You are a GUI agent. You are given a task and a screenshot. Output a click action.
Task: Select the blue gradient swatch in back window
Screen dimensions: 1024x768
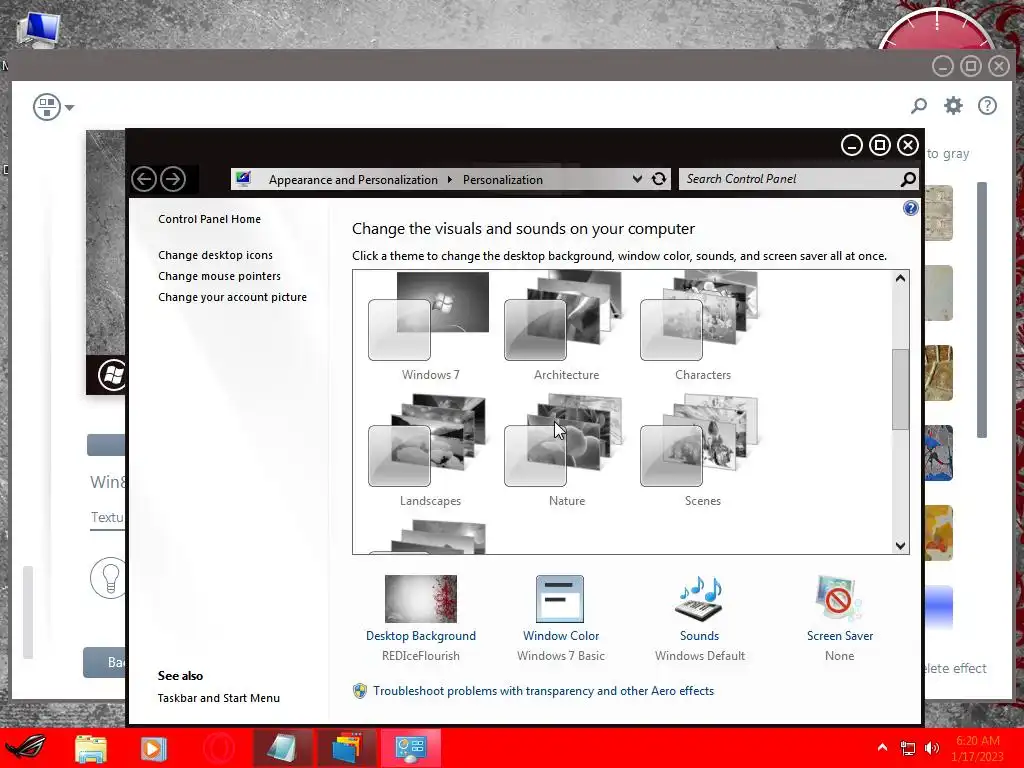(x=939, y=607)
